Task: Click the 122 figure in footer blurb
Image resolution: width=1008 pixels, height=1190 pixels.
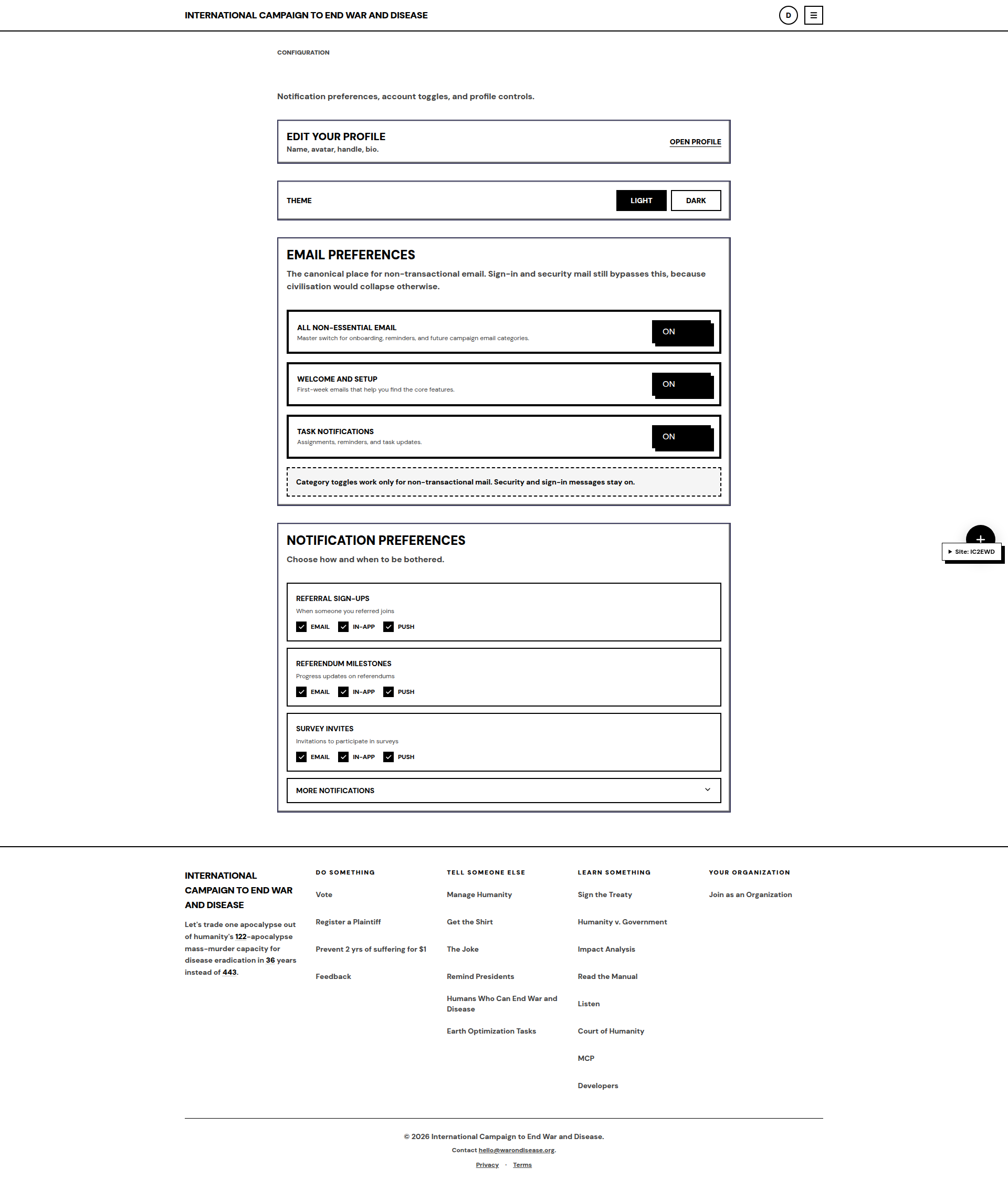Action: (x=240, y=937)
